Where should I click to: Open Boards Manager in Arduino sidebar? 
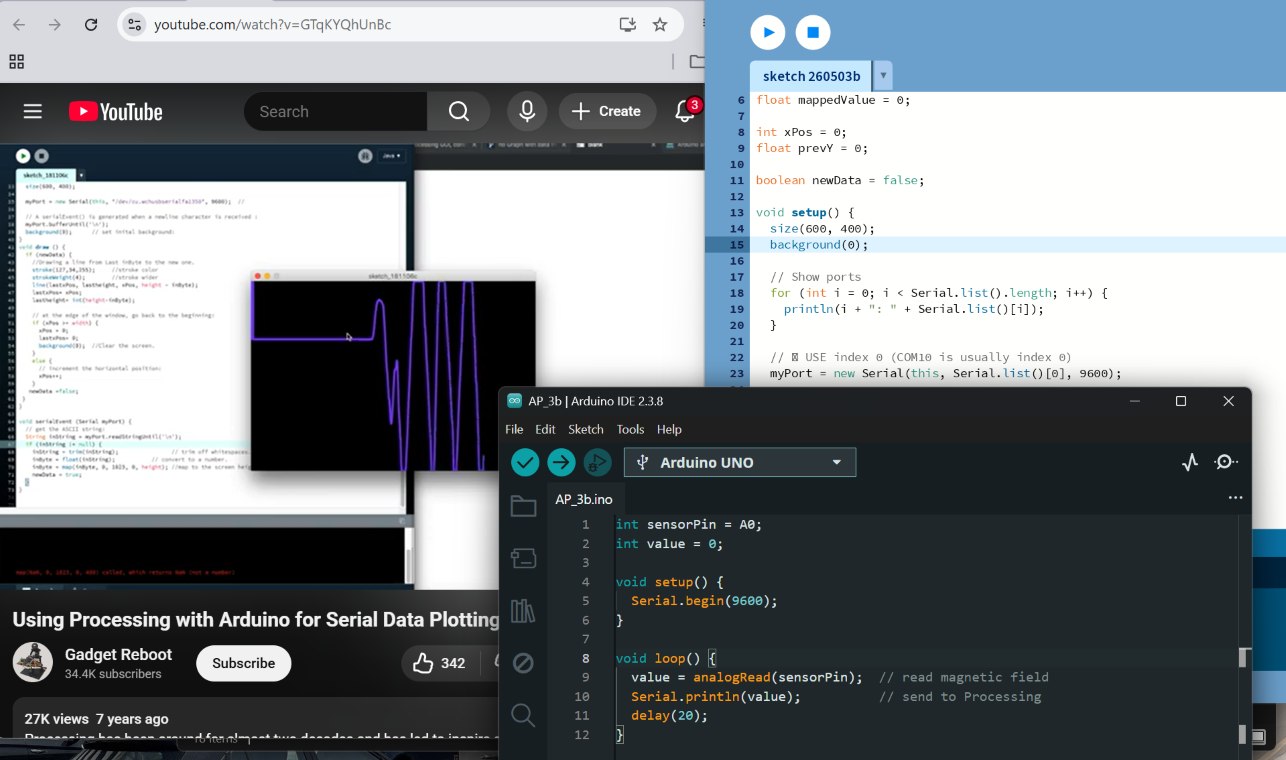coord(523,558)
